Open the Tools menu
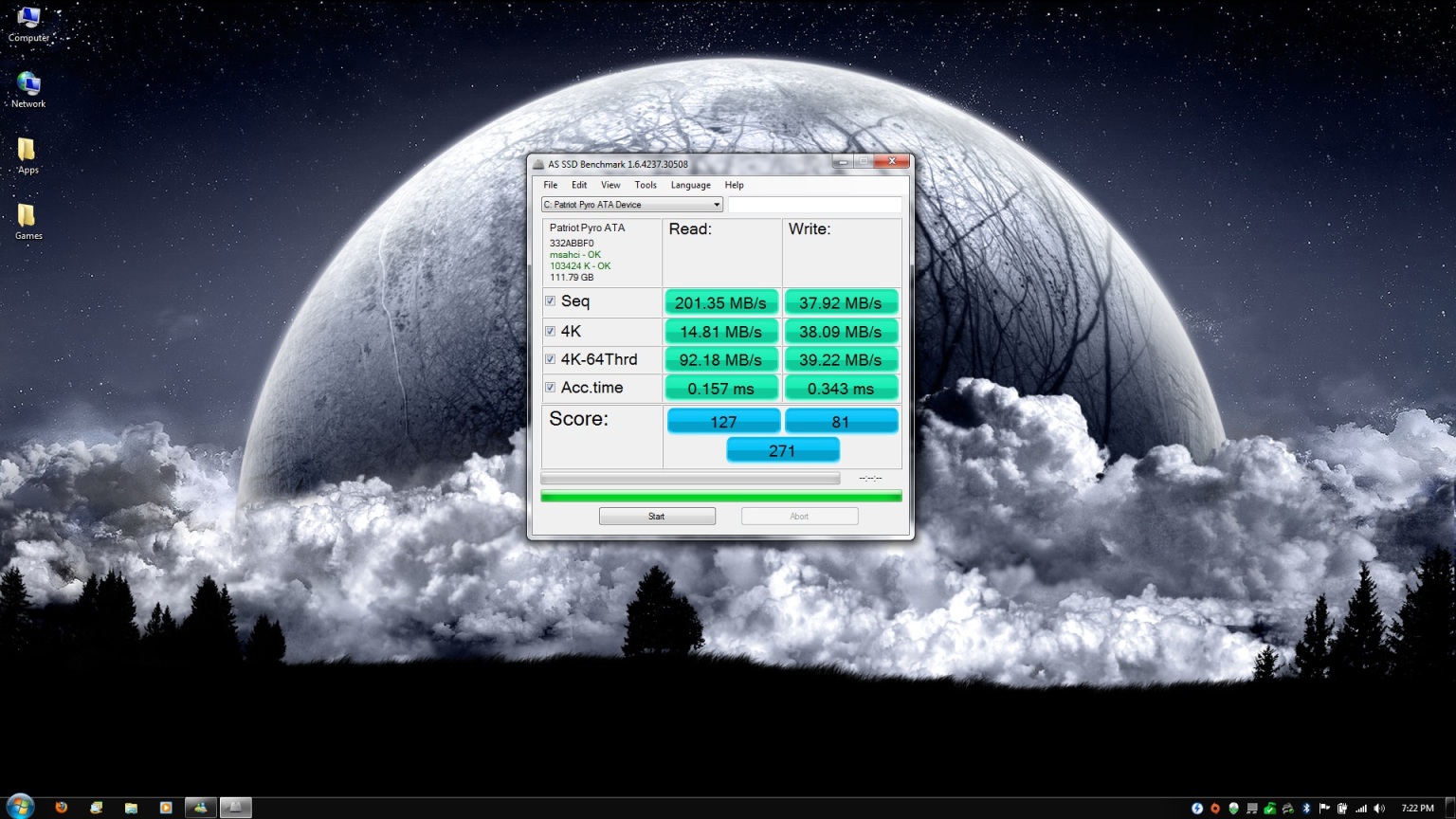 click(646, 185)
